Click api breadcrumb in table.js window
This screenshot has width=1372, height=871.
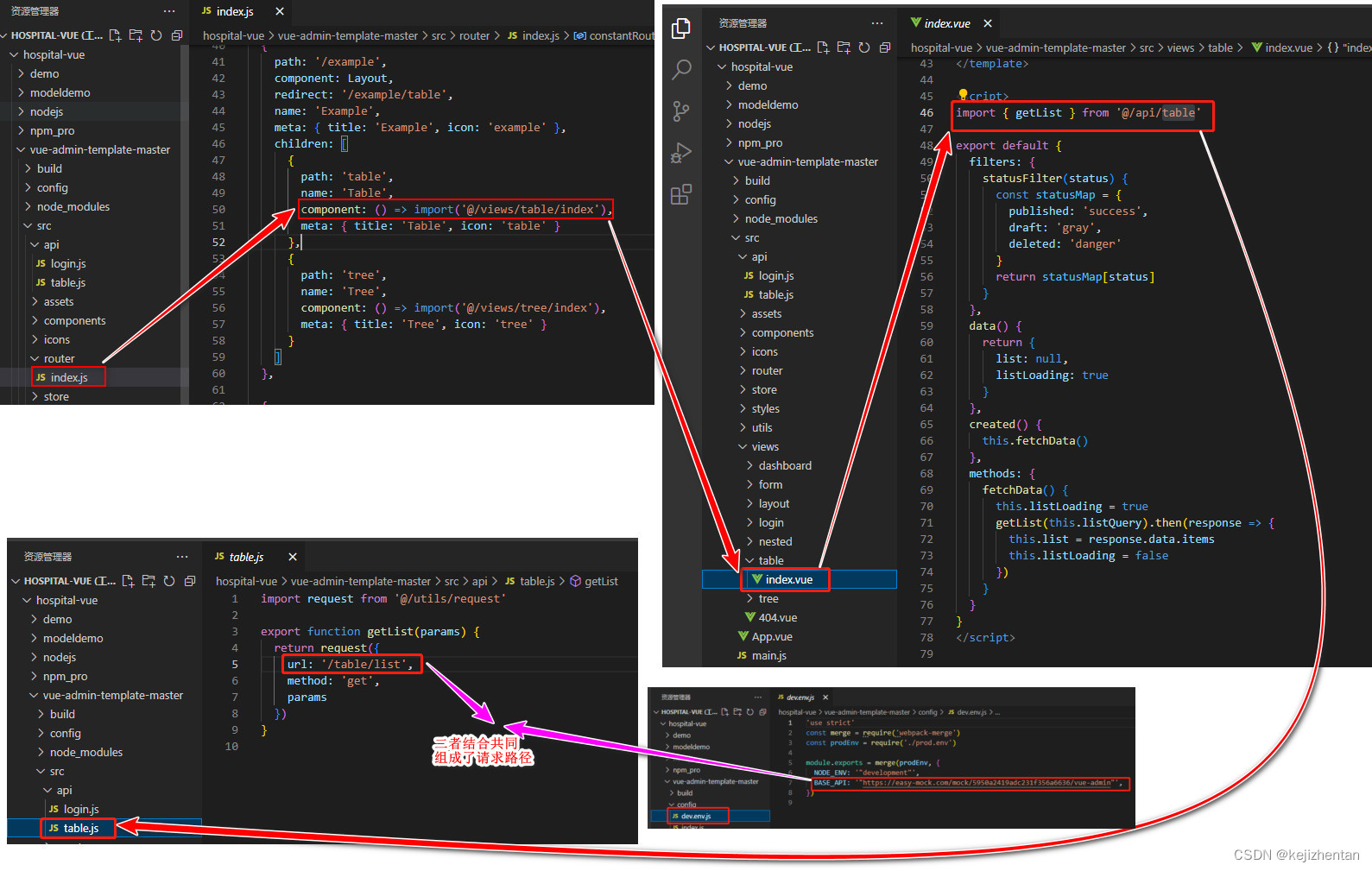(x=480, y=581)
